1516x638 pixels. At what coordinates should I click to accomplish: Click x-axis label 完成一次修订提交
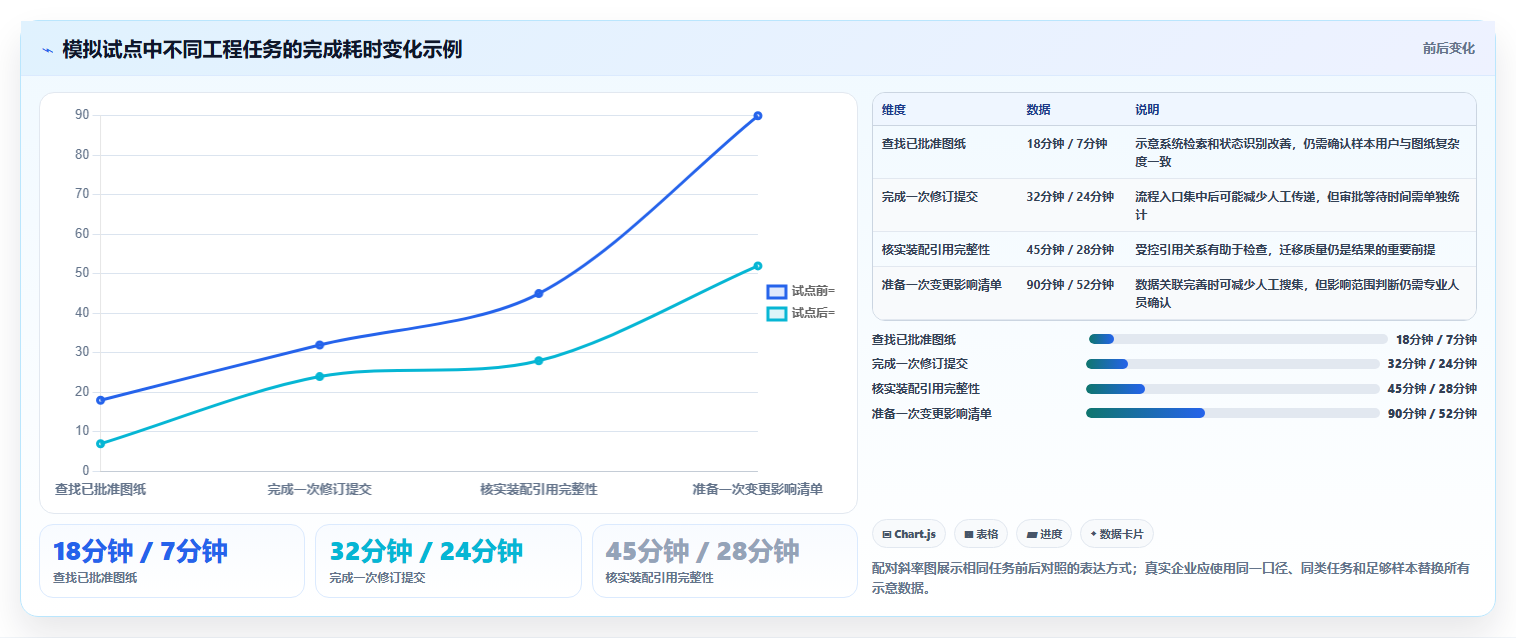(320, 490)
